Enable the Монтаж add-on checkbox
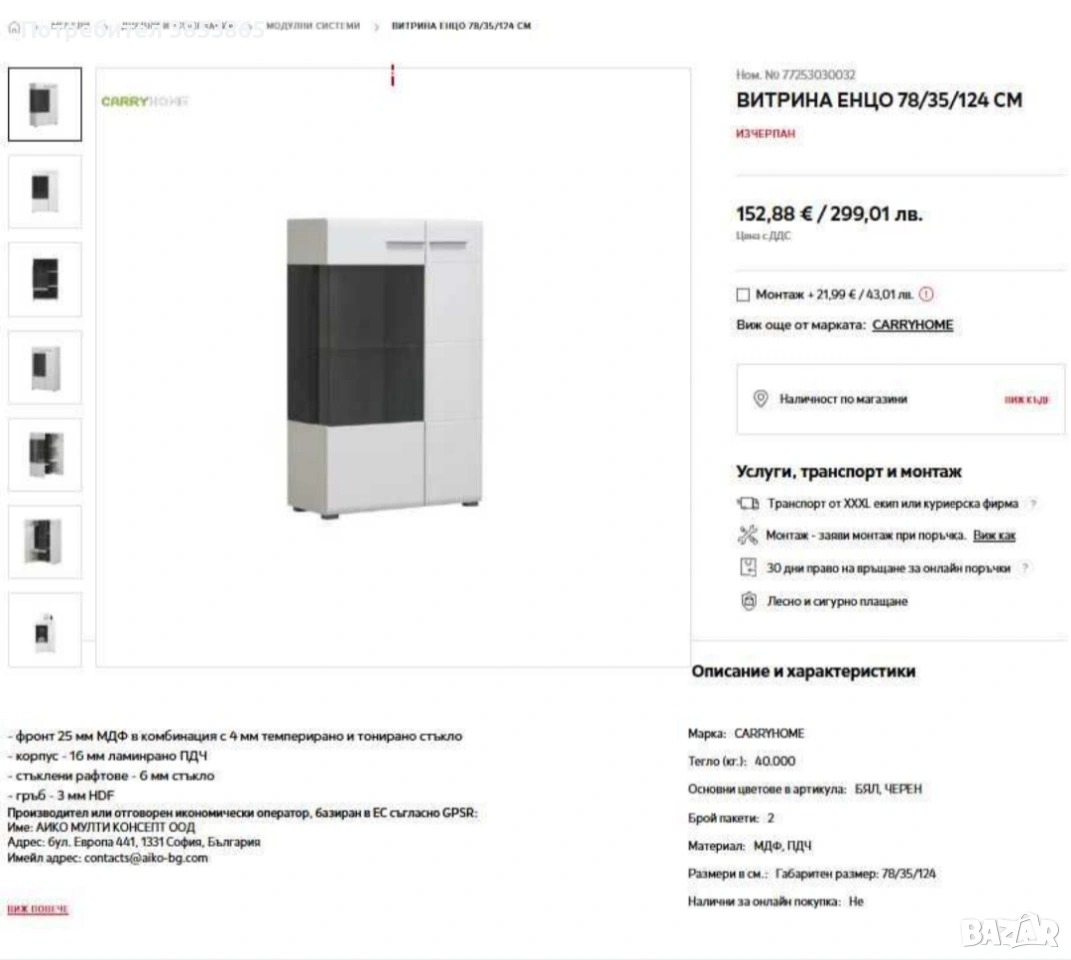The width and height of the screenshot is (1071, 960). (x=742, y=295)
